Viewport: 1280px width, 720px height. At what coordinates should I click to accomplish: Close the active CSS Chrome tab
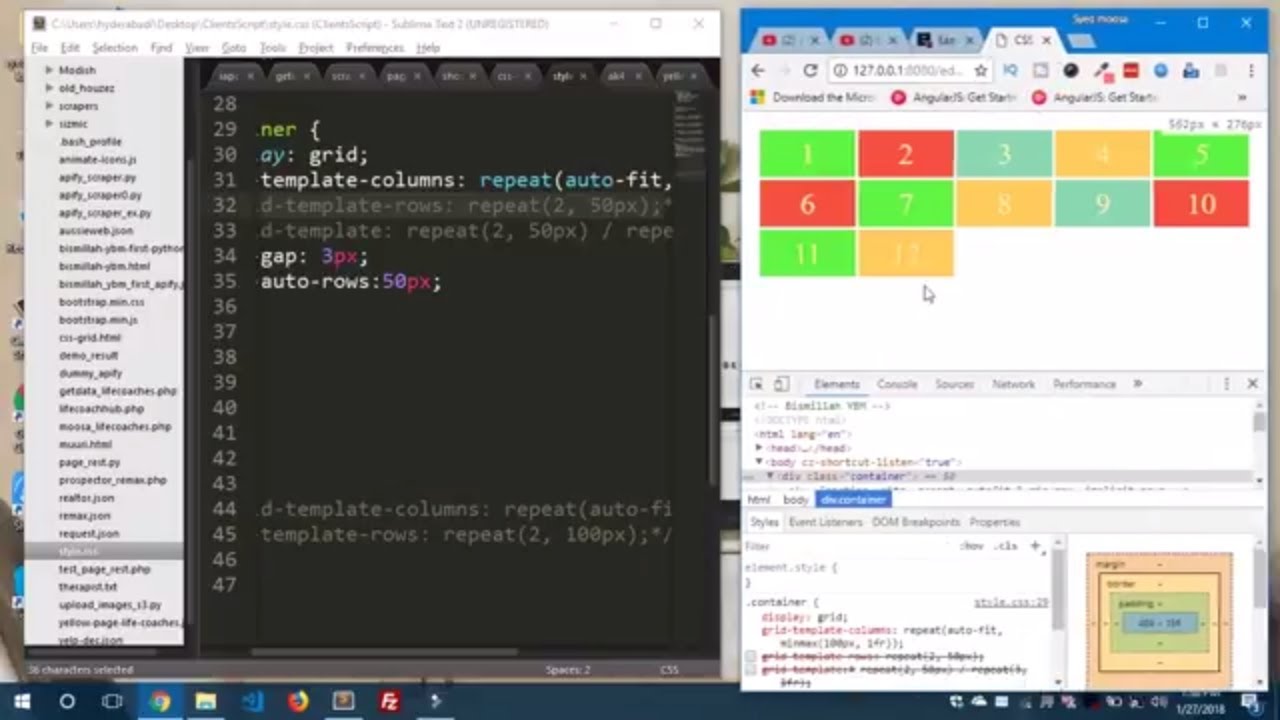[1047, 40]
